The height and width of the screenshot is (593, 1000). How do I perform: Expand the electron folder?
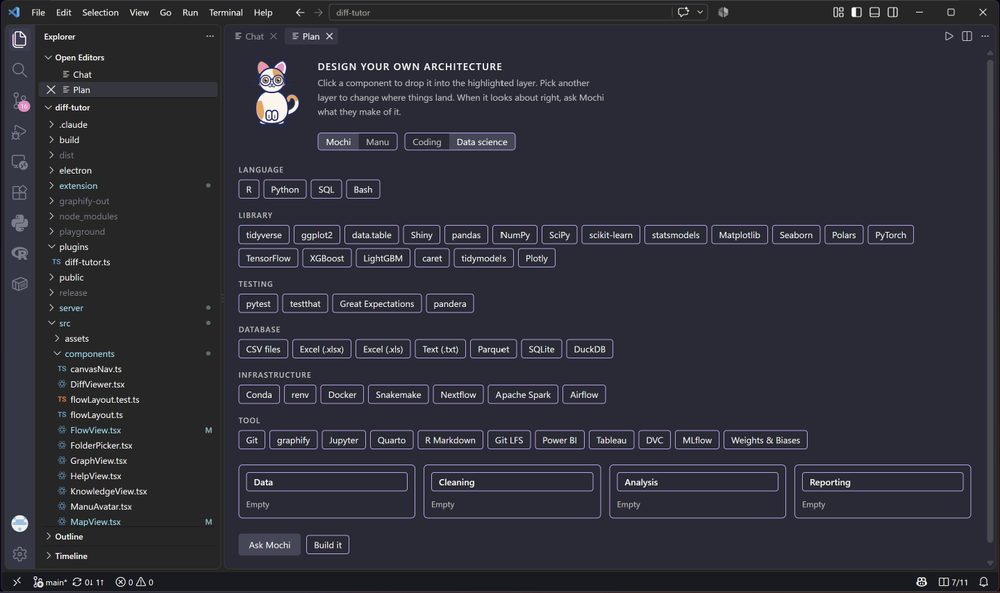point(128,170)
